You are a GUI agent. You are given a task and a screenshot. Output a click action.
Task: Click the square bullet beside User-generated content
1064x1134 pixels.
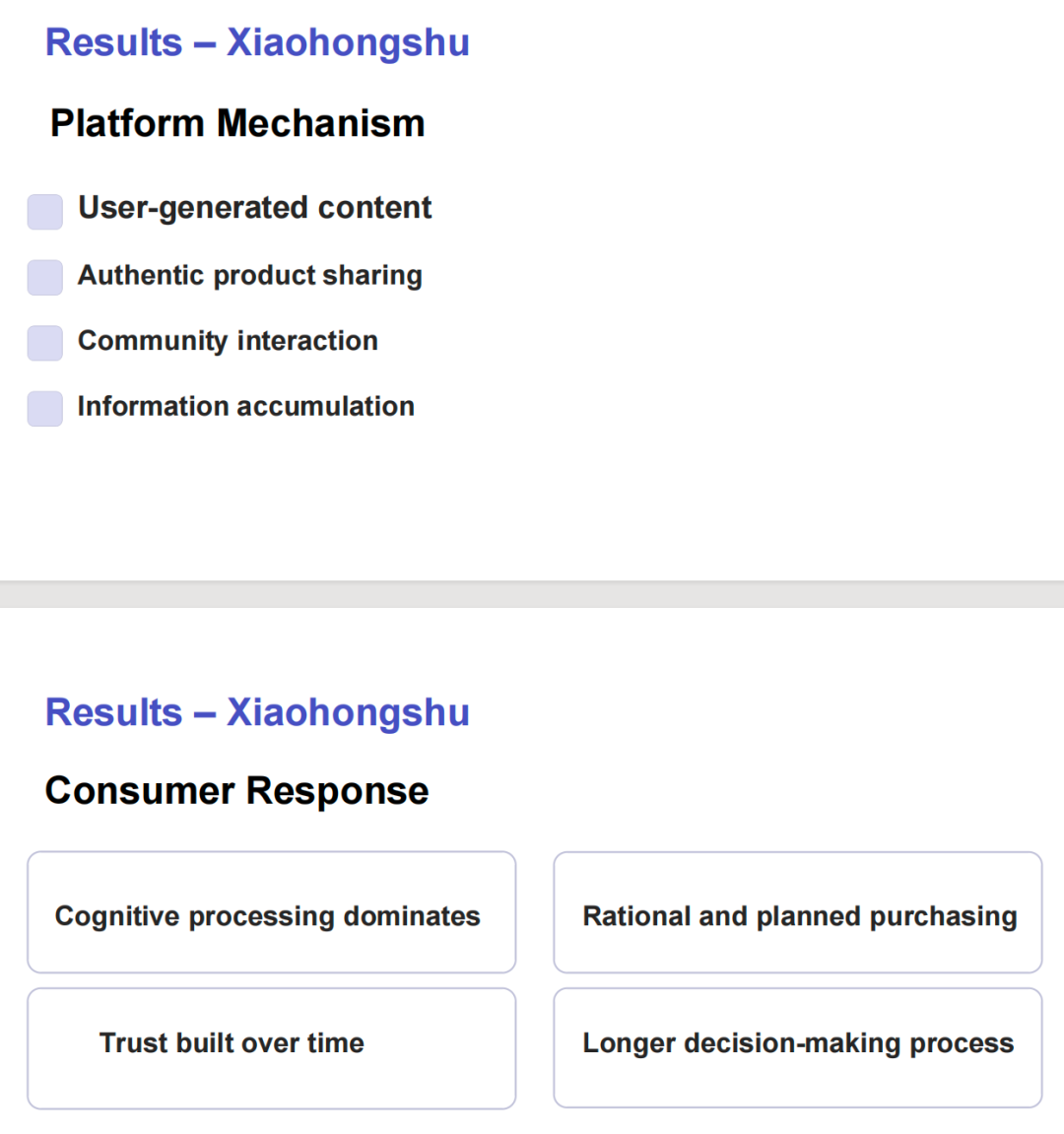point(44,212)
